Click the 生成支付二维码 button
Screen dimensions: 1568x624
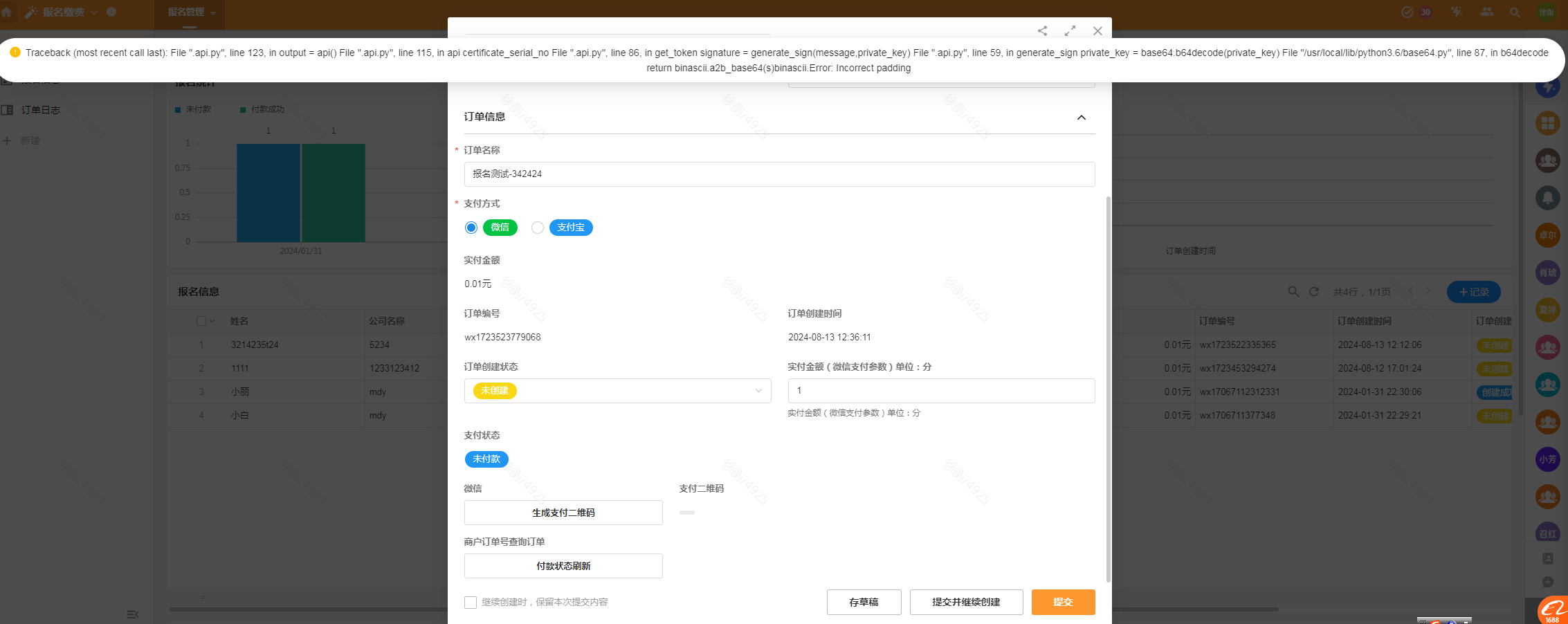pos(563,513)
